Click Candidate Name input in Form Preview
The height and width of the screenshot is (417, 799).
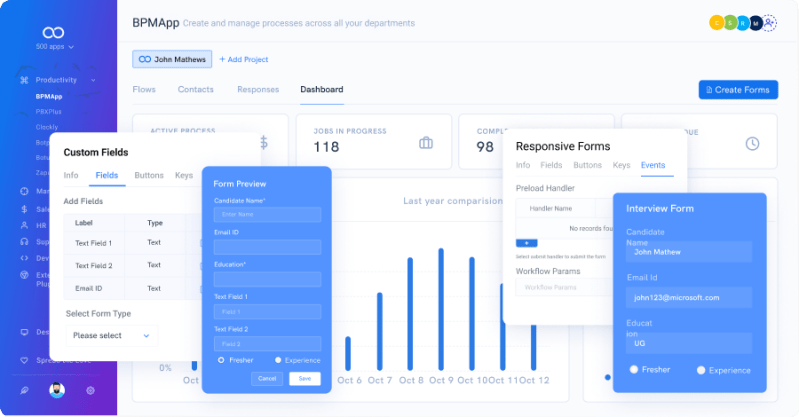pyautogui.click(x=268, y=215)
